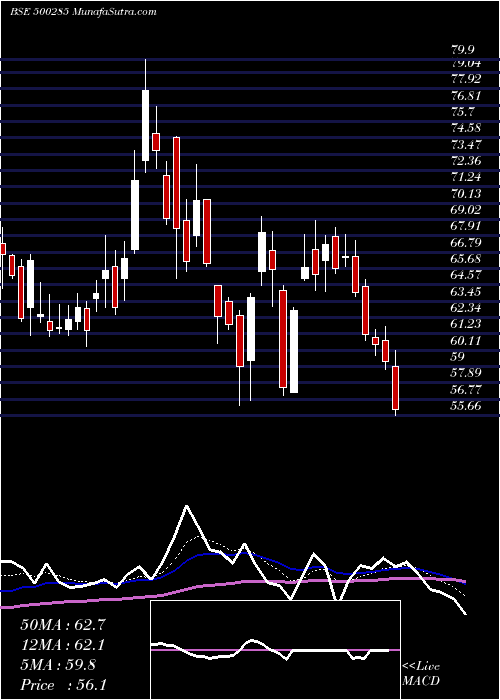
Task: Click the <<Live MACD label
Action: point(421,674)
